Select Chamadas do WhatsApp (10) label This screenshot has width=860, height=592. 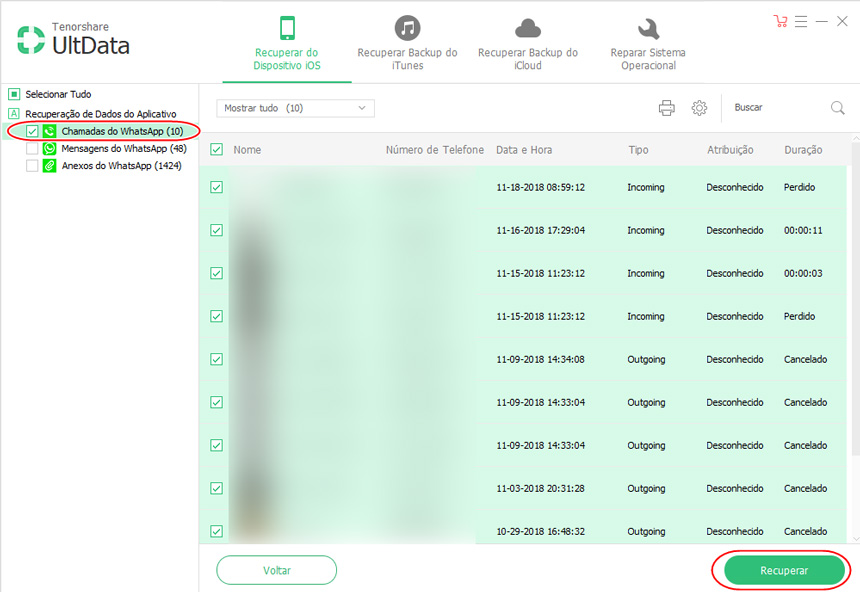pyautogui.click(x=122, y=131)
